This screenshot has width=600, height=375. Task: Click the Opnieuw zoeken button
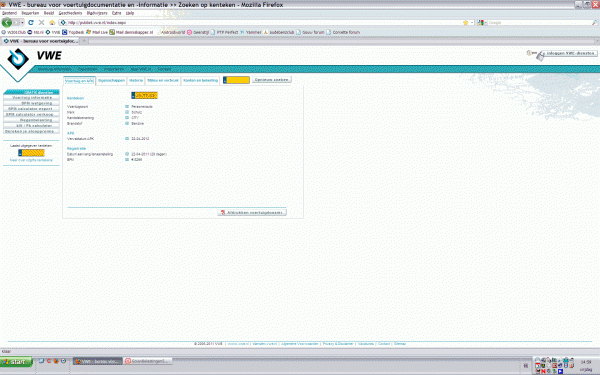272,80
